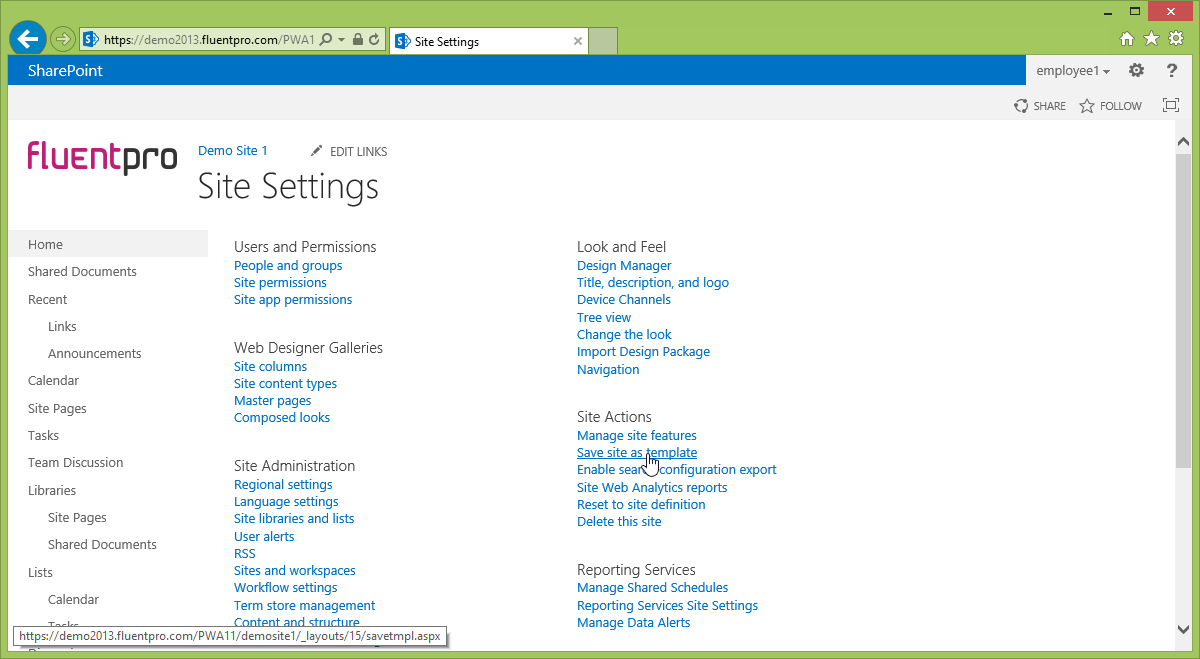The width and height of the screenshot is (1200, 659).
Task: Click Save site as template link
Action: pos(637,452)
